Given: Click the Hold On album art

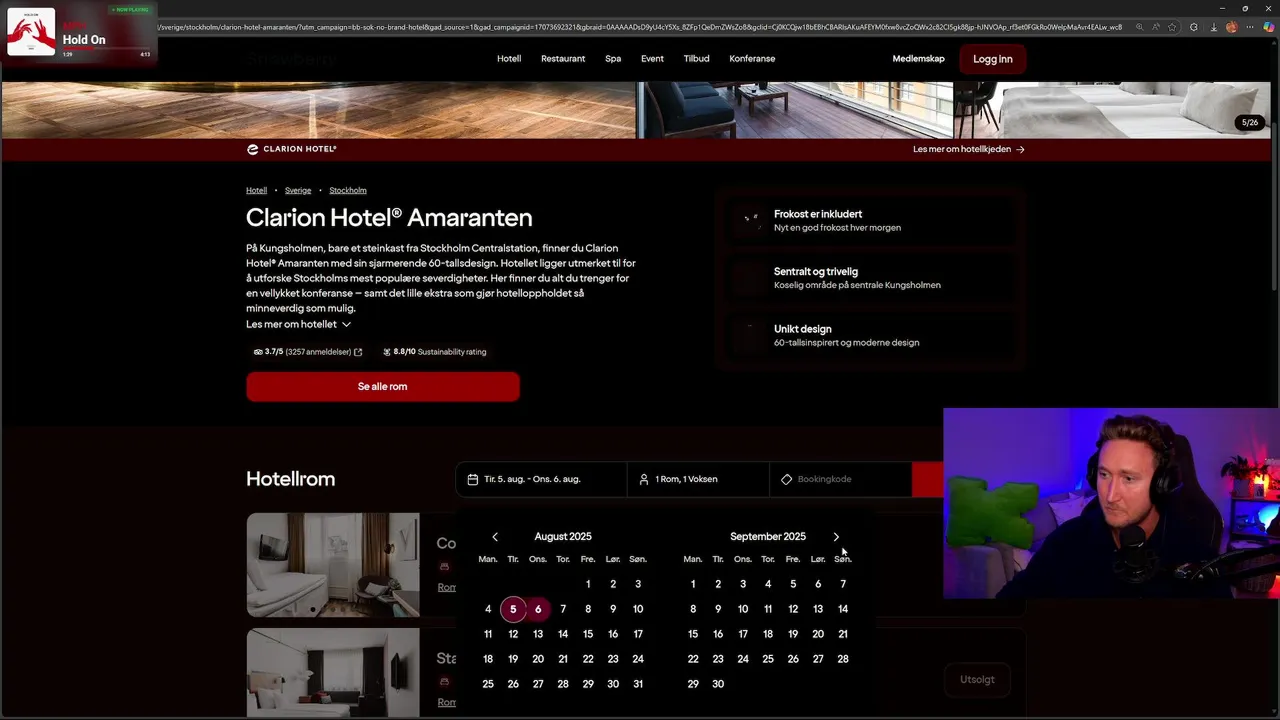Looking at the screenshot, I should click(x=31, y=32).
